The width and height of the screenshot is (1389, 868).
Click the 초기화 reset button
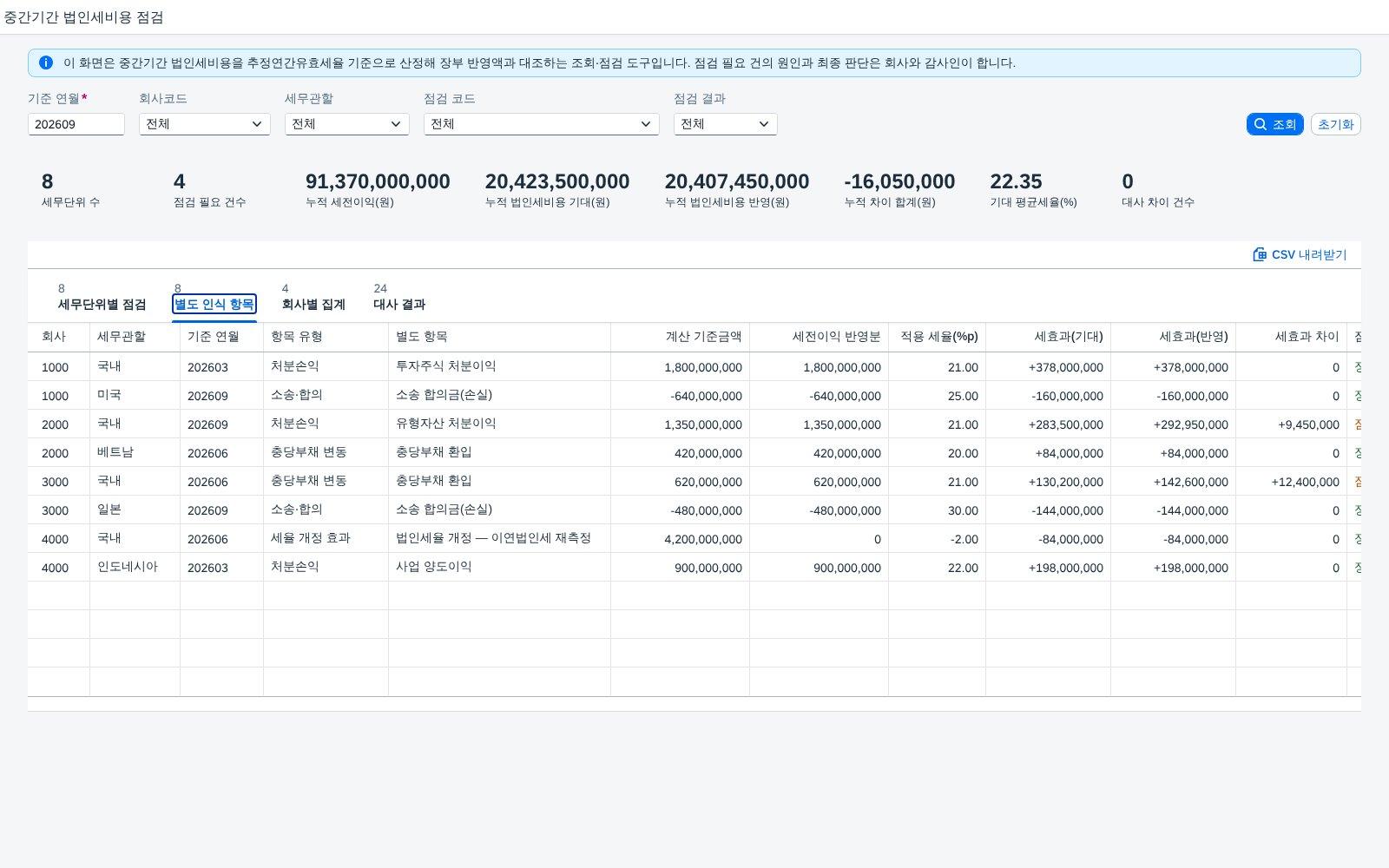[1335, 124]
